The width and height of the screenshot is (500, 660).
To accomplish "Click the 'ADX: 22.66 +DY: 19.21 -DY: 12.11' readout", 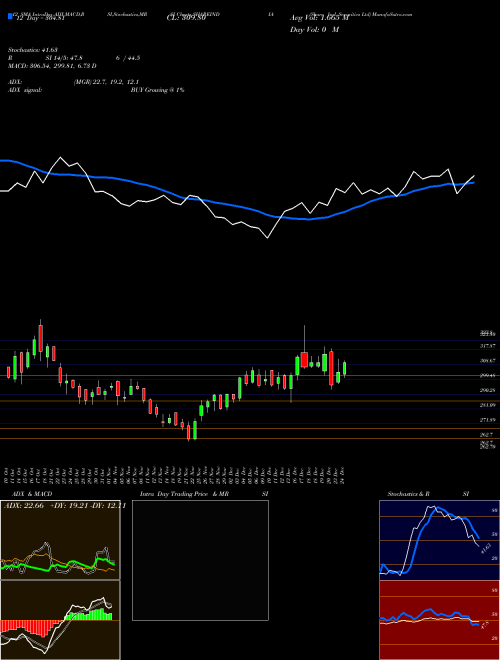I will (65, 506).
